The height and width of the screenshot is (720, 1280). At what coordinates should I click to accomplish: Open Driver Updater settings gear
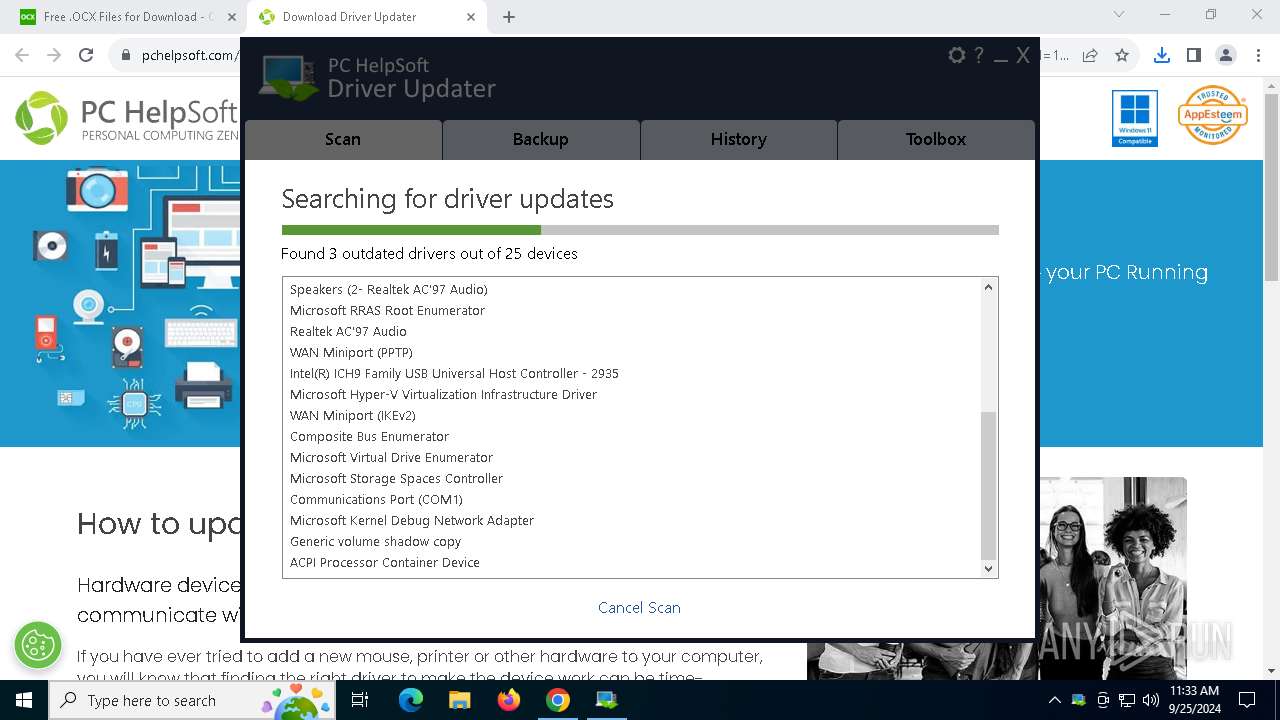pyautogui.click(x=956, y=56)
